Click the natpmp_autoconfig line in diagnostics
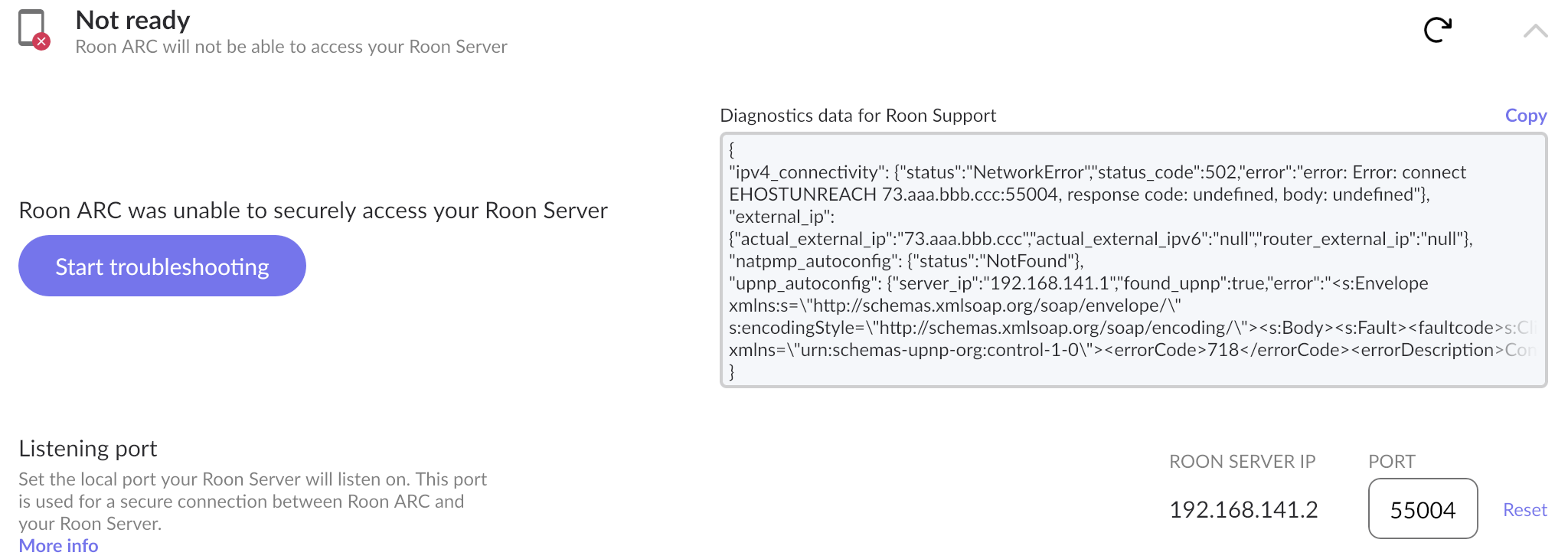This screenshot has width=1568, height=559. coord(906,261)
